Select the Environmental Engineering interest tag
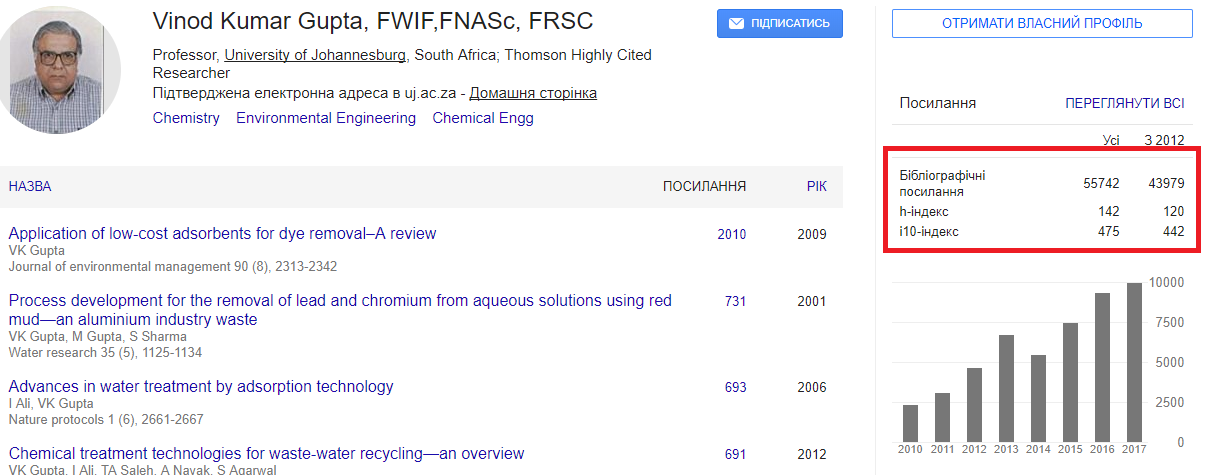The width and height of the screenshot is (1213, 475). [326, 118]
